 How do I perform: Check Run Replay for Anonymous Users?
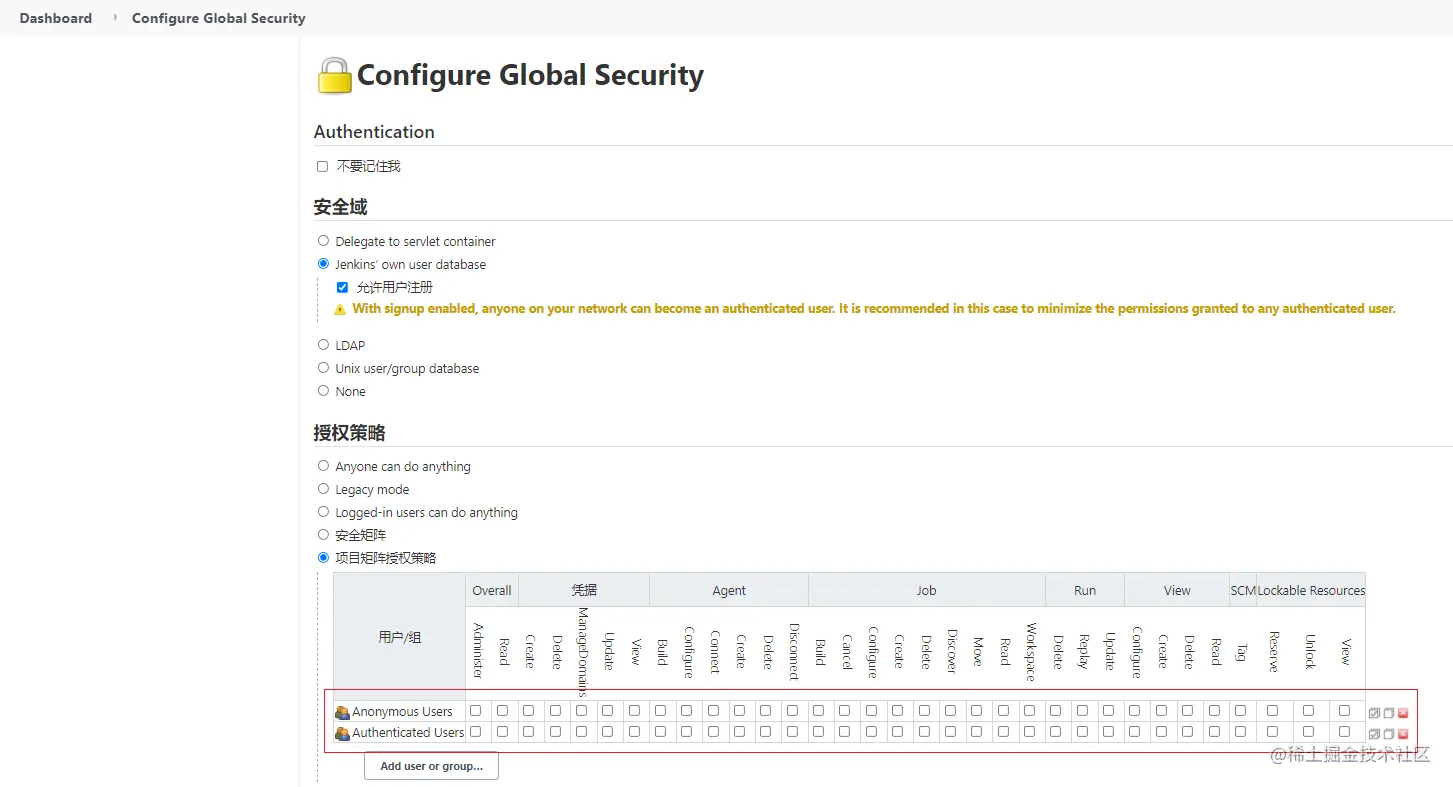click(1082, 711)
